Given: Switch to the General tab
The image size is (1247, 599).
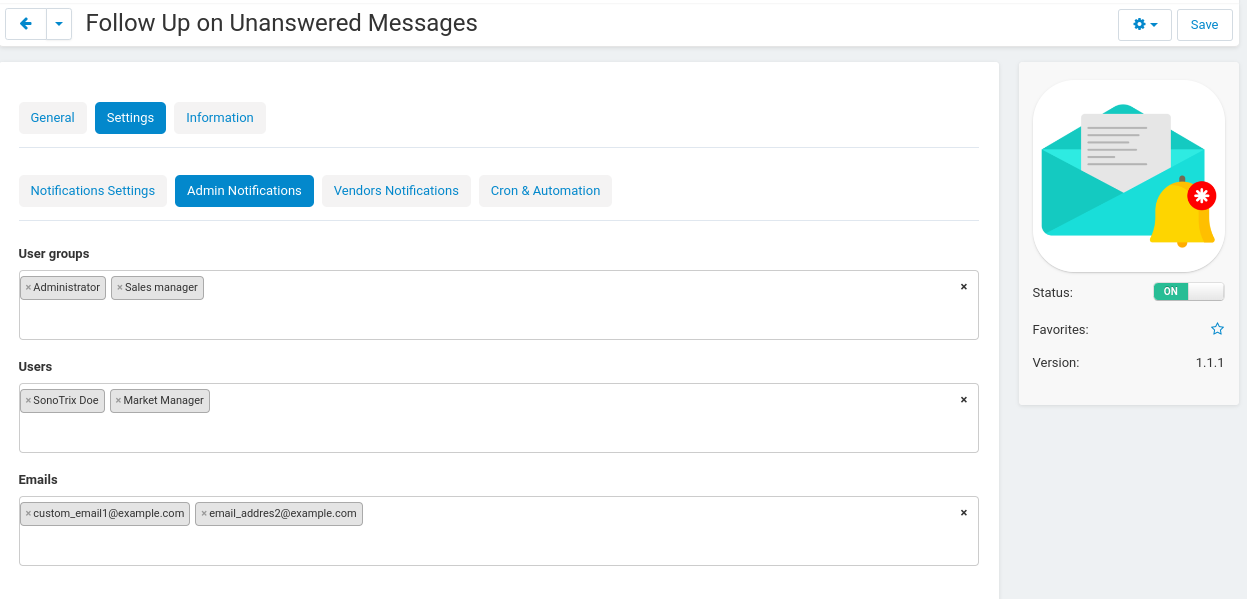Looking at the screenshot, I should (53, 118).
